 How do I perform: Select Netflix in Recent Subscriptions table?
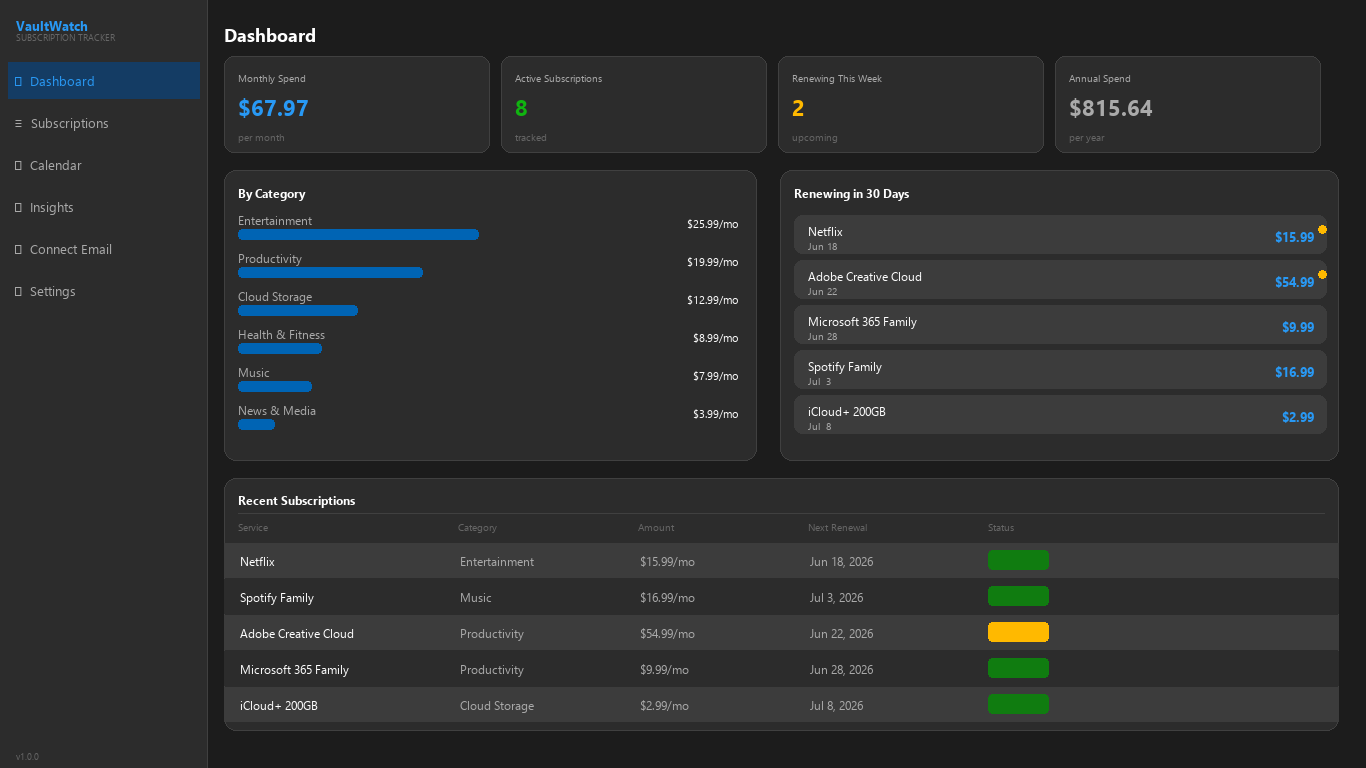tap(781, 561)
